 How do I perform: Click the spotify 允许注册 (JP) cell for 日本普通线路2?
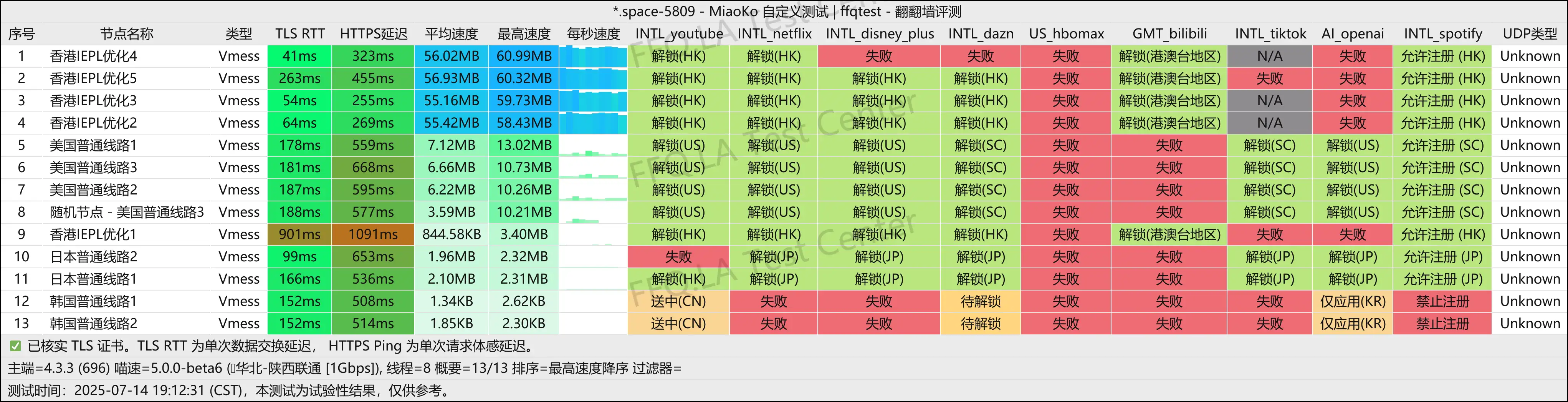tap(1442, 256)
